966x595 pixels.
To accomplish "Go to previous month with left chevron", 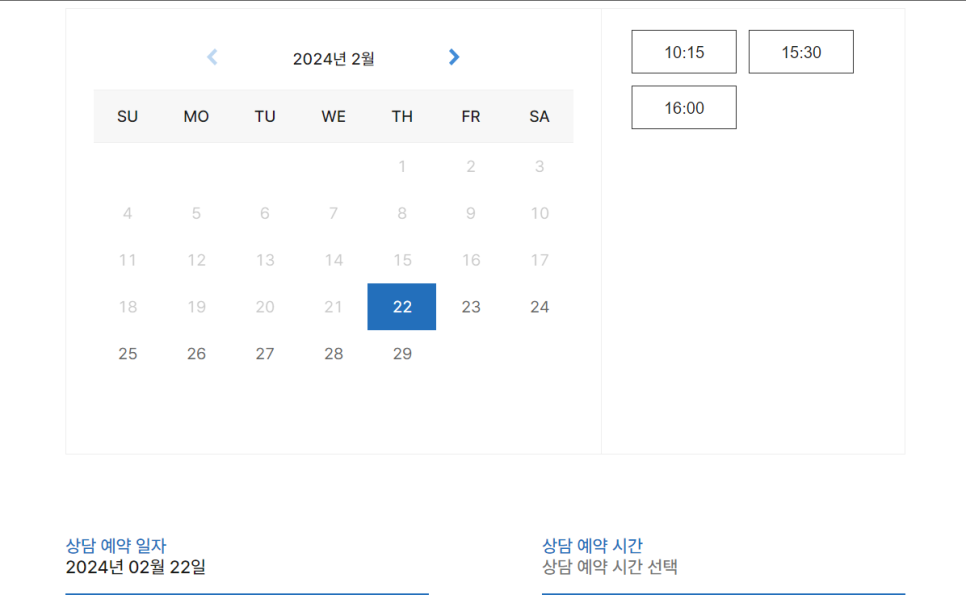I will 212,57.
